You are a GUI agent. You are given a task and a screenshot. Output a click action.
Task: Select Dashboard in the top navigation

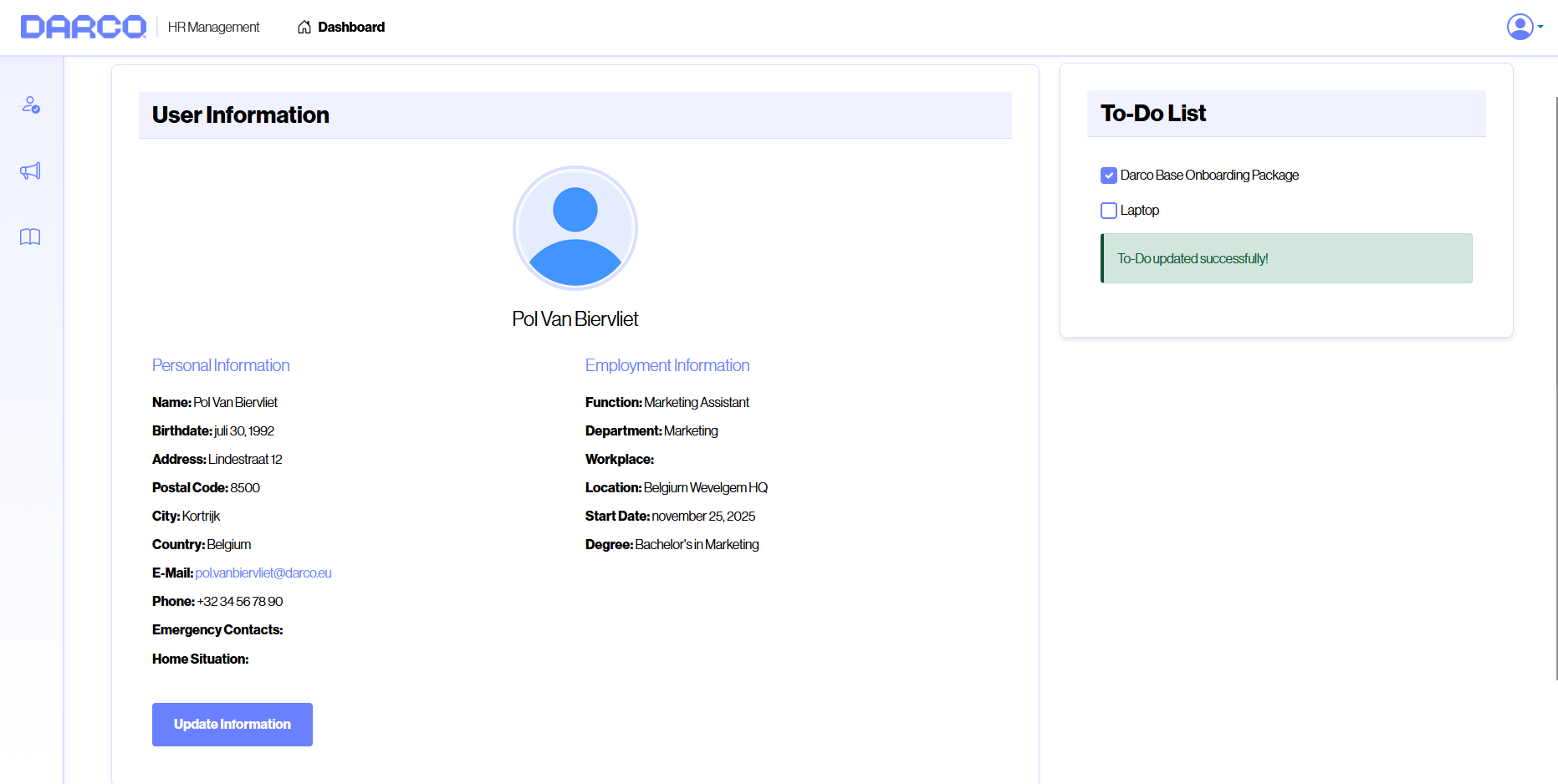[x=351, y=27]
